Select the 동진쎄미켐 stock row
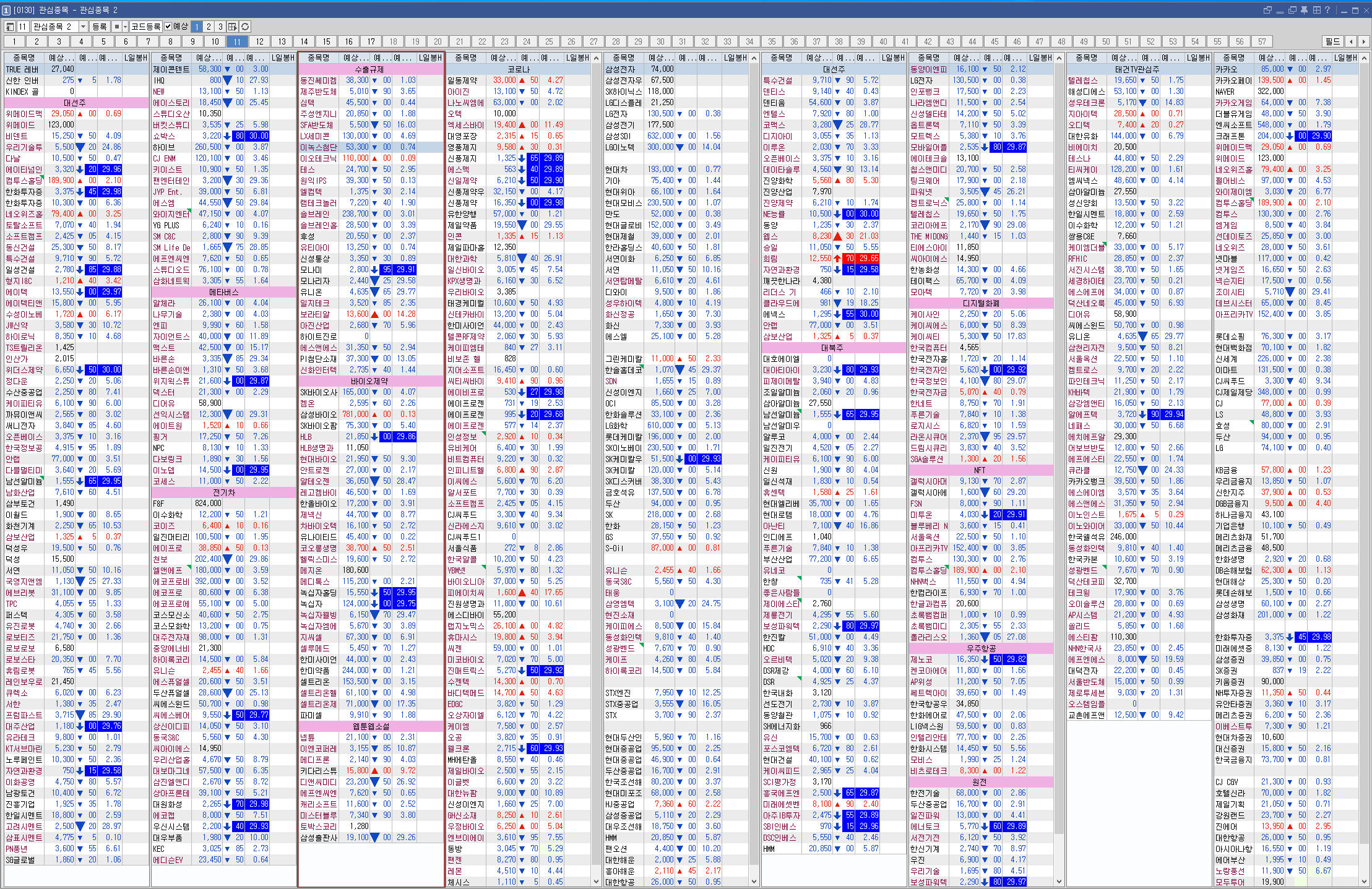This screenshot has width=1372, height=889. tap(371, 80)
